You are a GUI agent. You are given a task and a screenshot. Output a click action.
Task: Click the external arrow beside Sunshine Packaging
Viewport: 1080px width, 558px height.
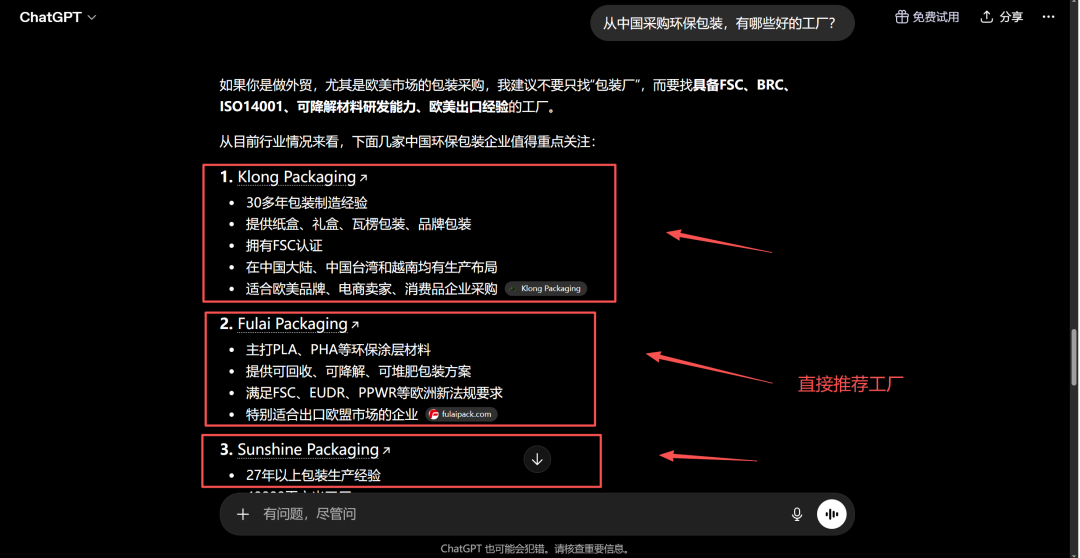pos(386,451)
